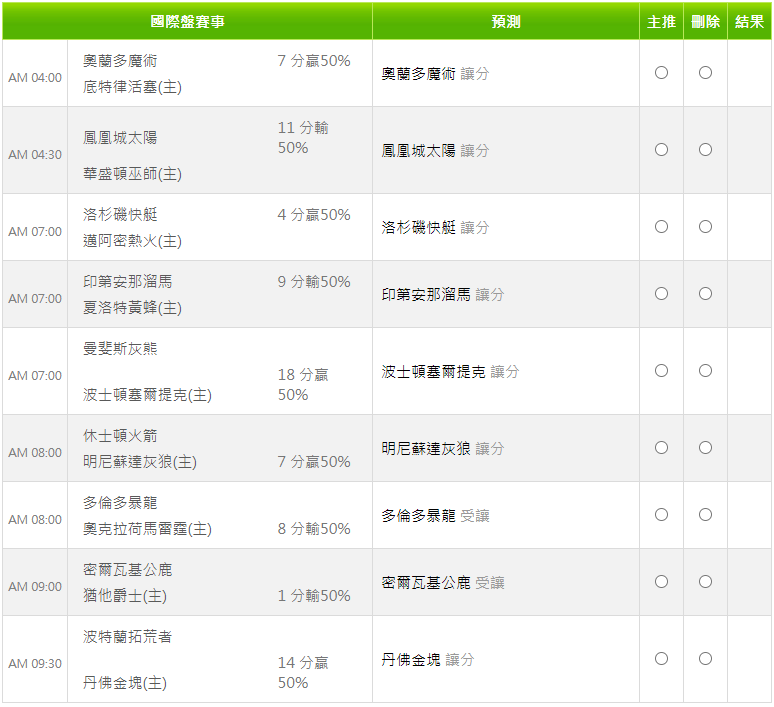Click prediction 密爾瓦基公鹿 受讓
This screenshot has height=707, width=774.
pyautogui.click(x=443, y=583)
